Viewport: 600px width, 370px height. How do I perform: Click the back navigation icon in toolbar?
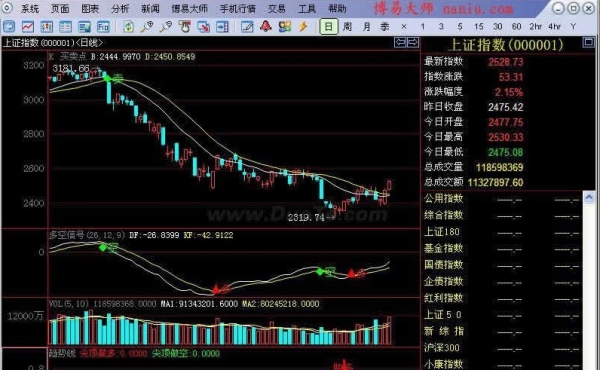point(9,26)
